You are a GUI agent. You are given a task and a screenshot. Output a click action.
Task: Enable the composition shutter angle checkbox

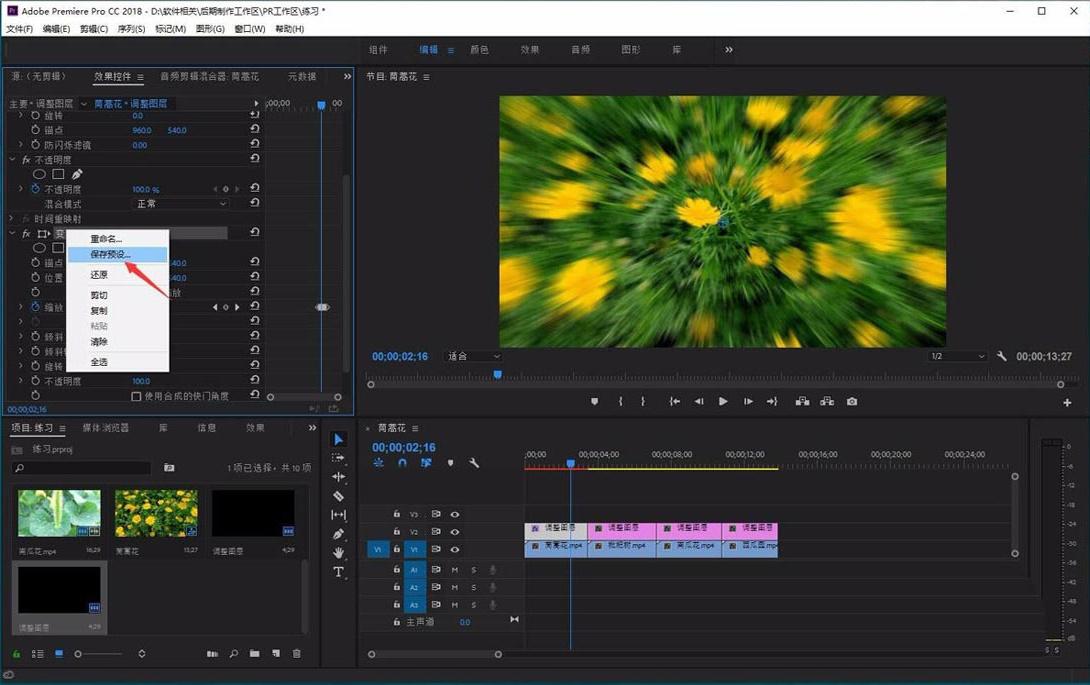pyautogui.click(x=136, y=396)
